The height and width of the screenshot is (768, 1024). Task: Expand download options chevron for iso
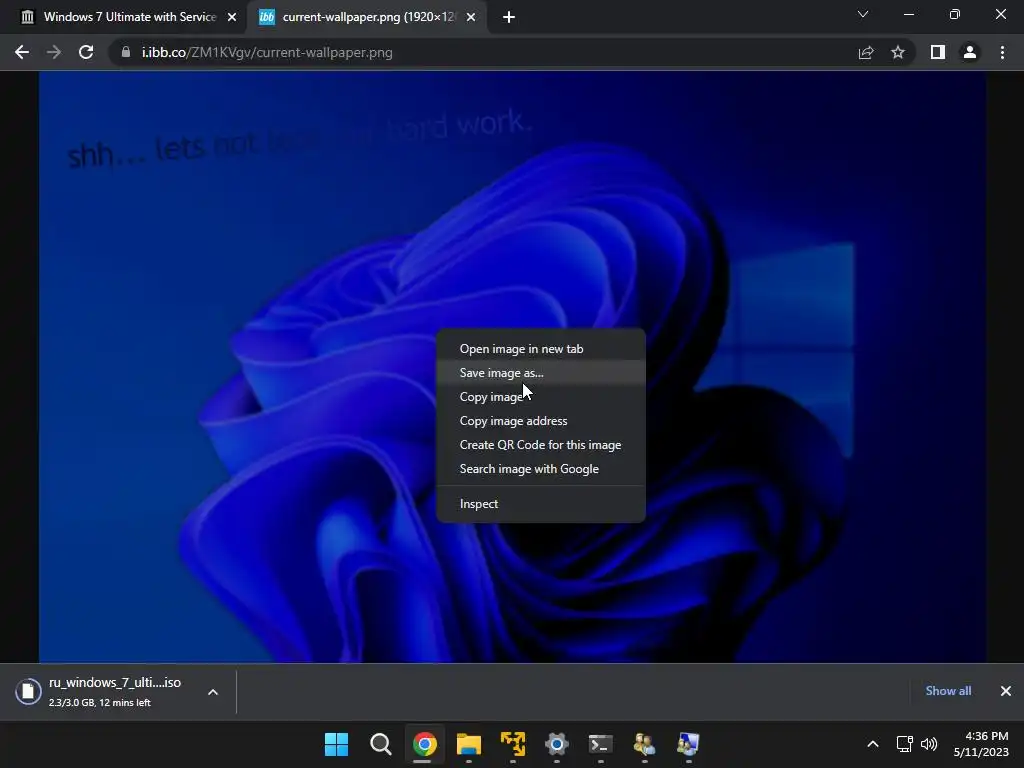pyautogui.click(x=213, y=692)
